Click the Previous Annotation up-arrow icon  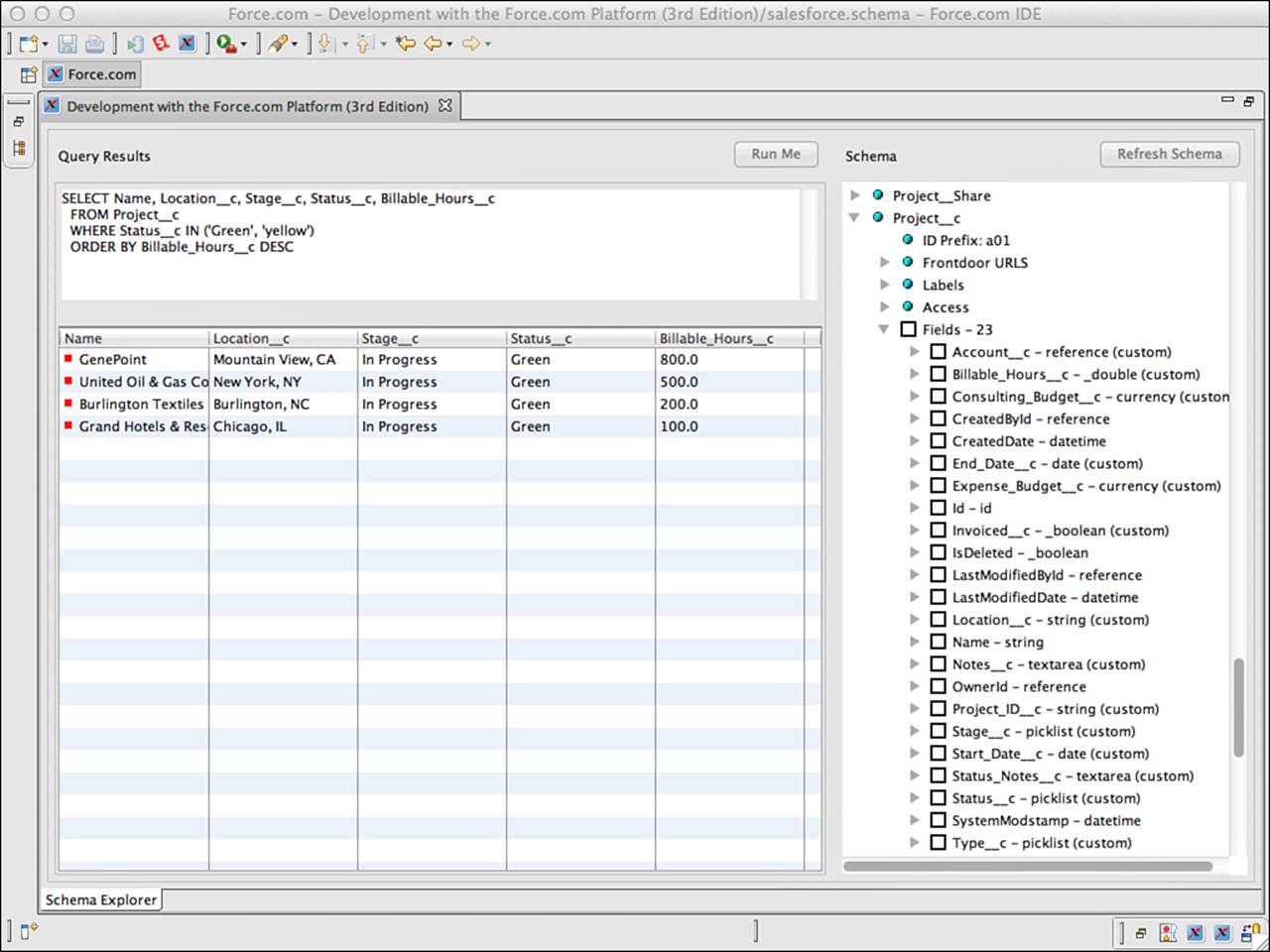pos(365,44)
